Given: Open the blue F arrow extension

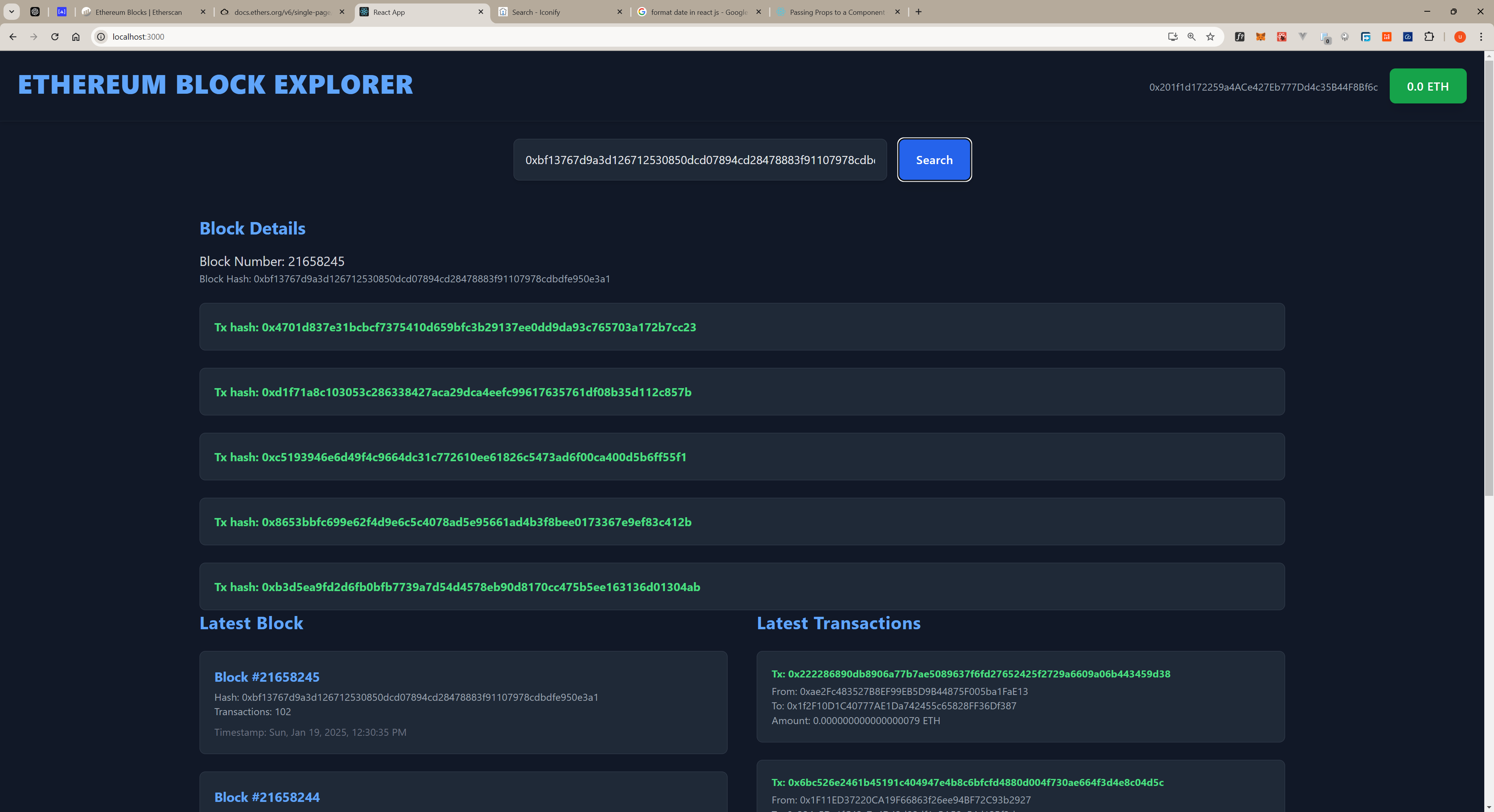Looking at the screenshot, I should [1366, 37].
